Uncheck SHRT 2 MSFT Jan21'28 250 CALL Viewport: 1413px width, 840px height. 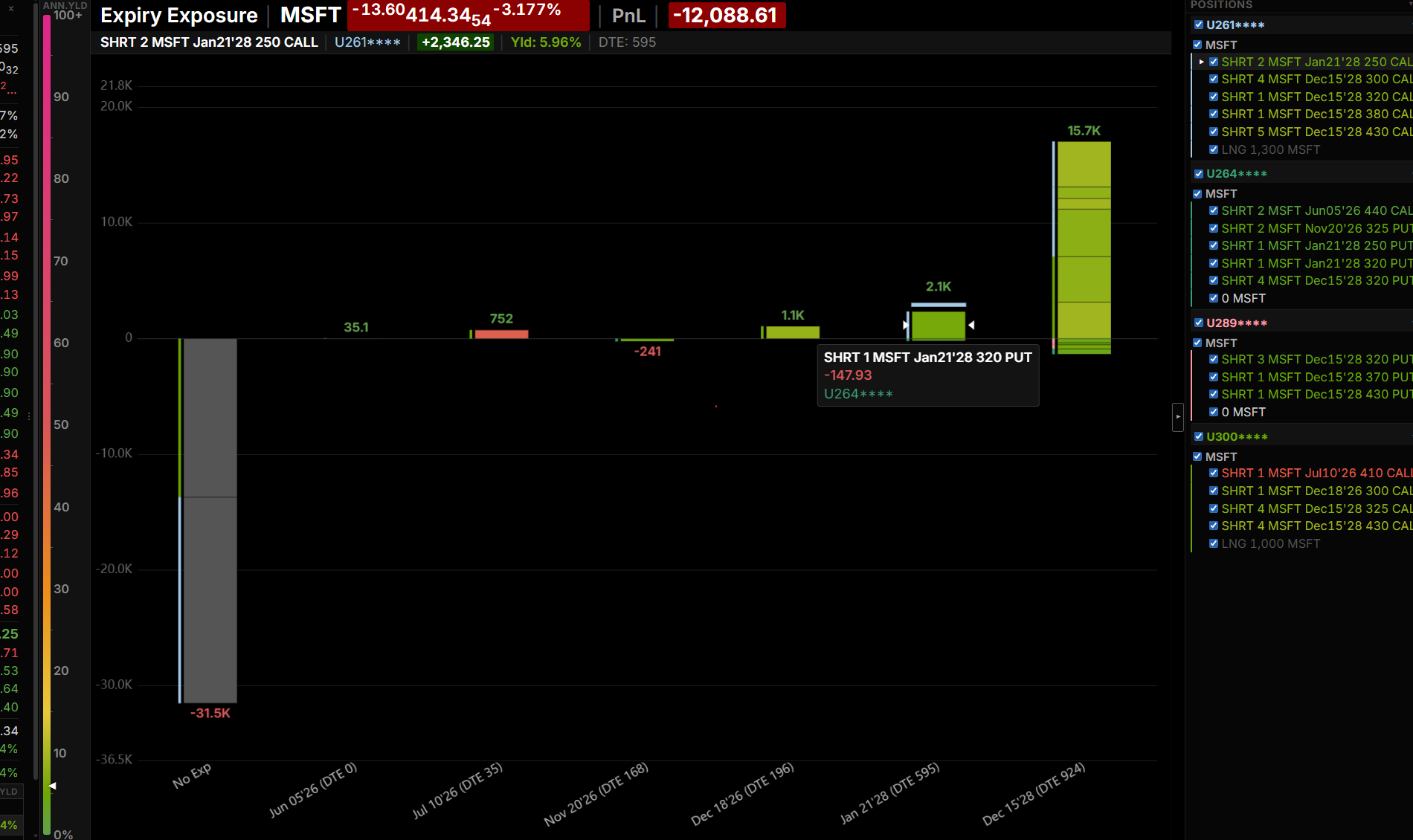[1214, 62]
